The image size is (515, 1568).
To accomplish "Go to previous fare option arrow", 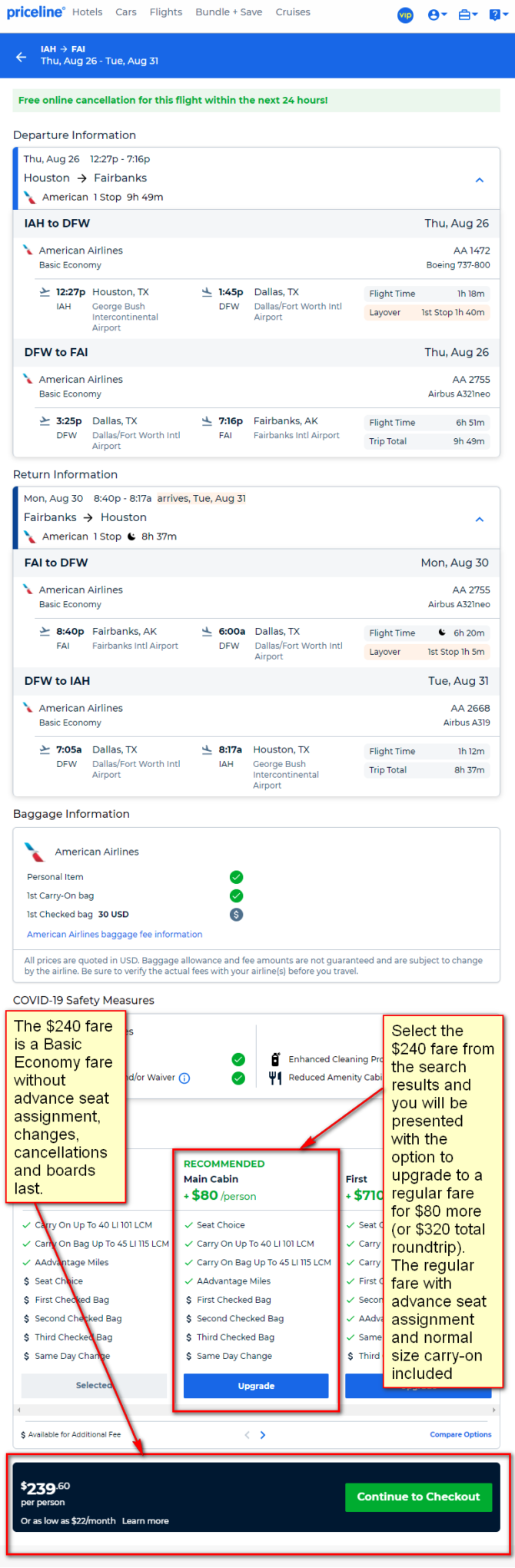I will pyautogui.click(x=247, y=1434).
